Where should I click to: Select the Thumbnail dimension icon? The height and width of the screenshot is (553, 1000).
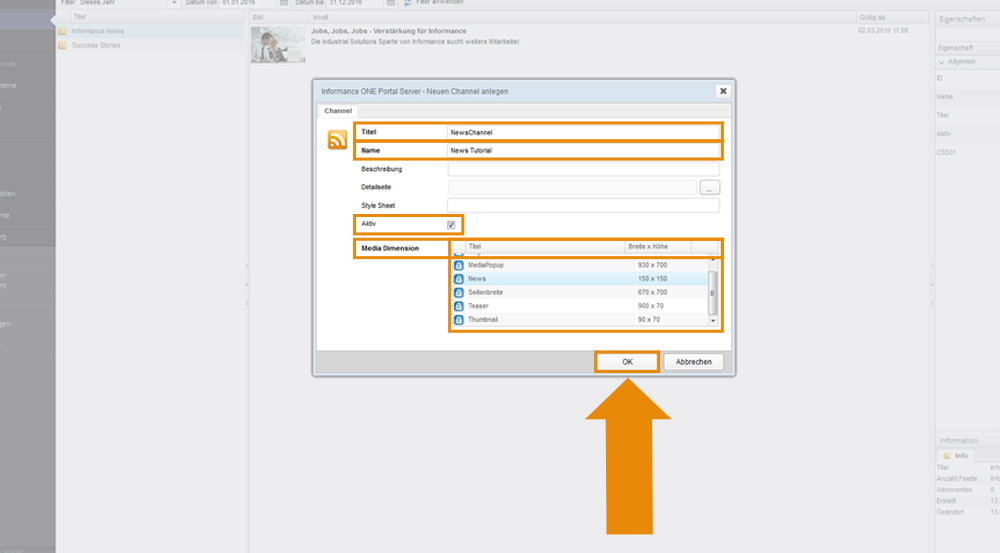click(459, 320)
